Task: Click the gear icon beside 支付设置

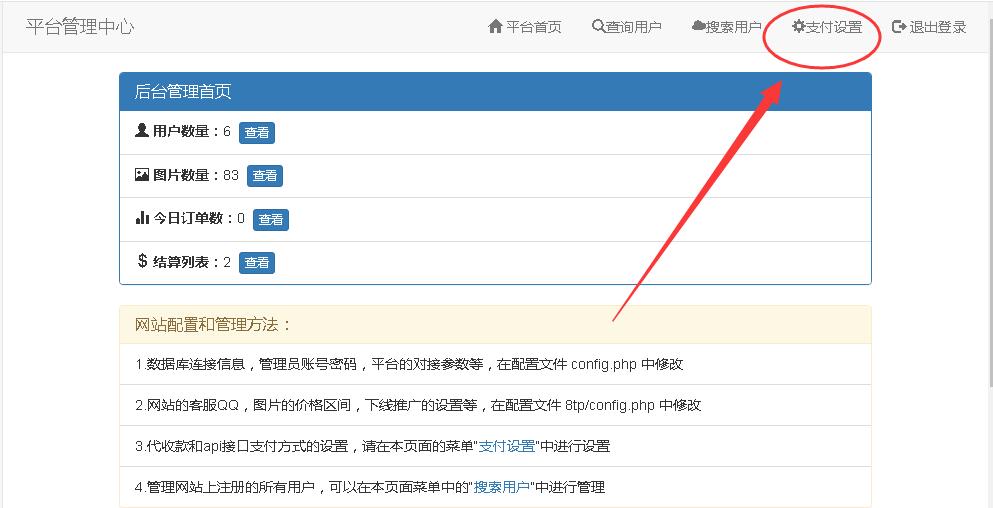Action: point(799,27)
